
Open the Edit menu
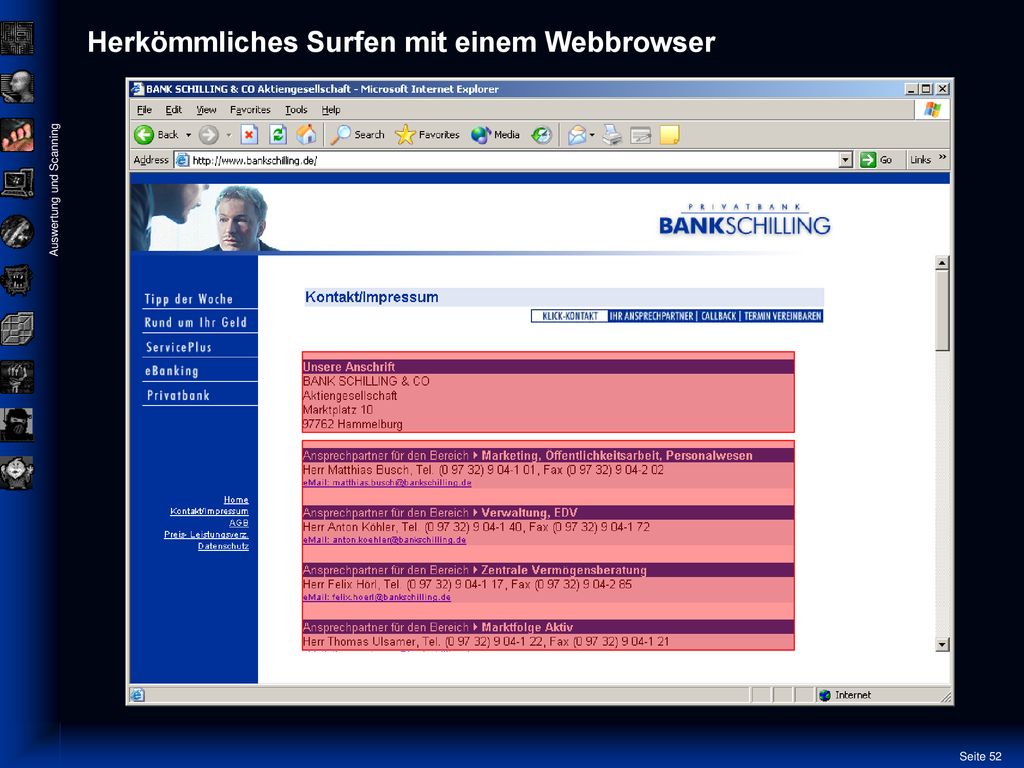click(x=173, y=110)
